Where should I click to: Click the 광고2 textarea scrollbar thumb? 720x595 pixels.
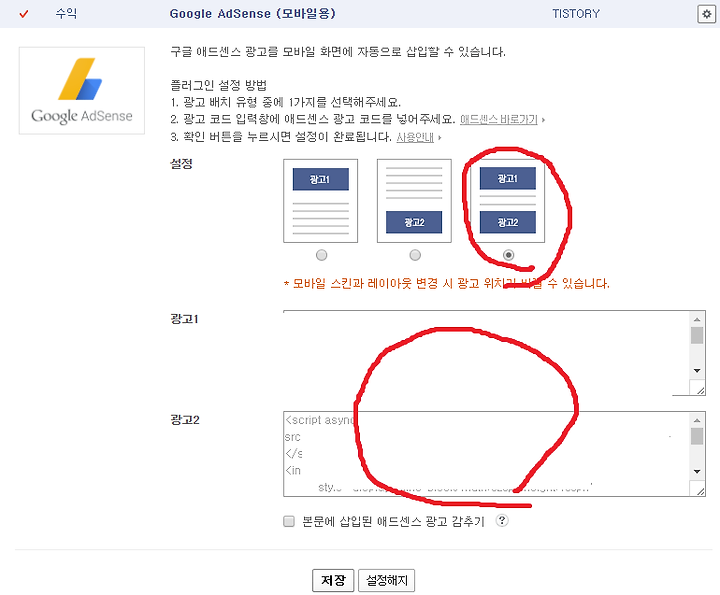point(697,436)
